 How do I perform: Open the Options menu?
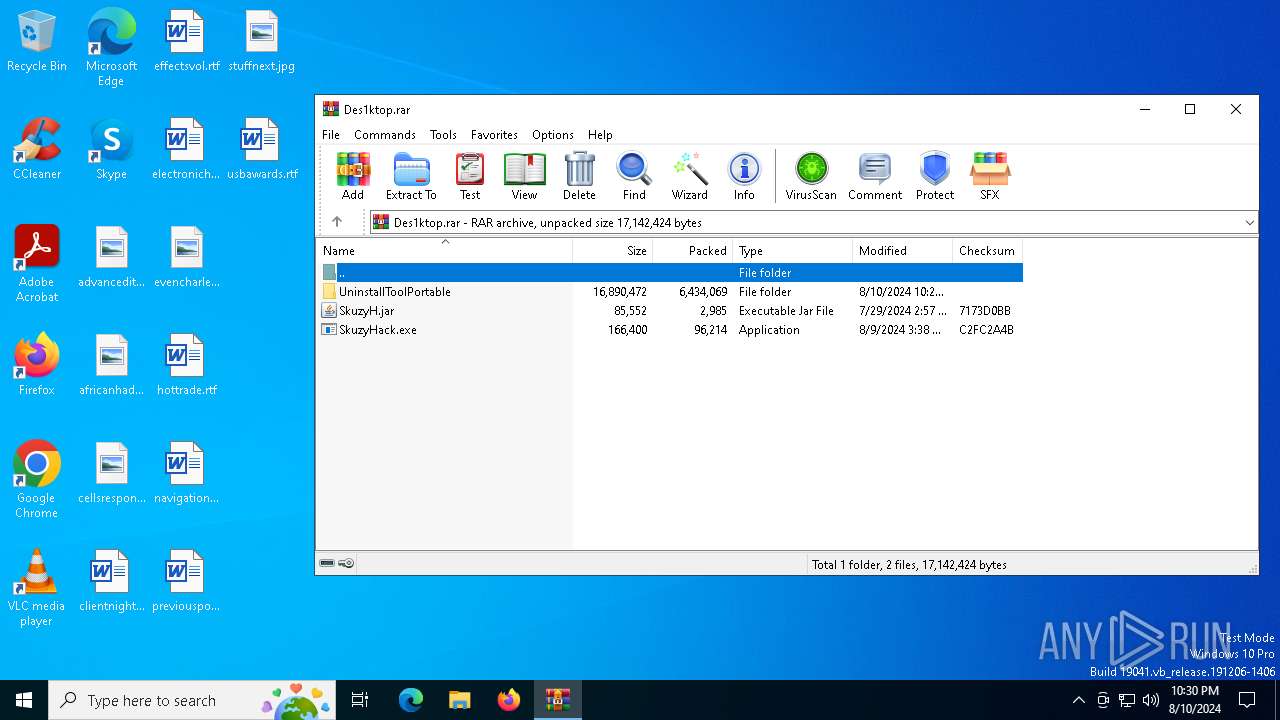(x=553, y=135)
